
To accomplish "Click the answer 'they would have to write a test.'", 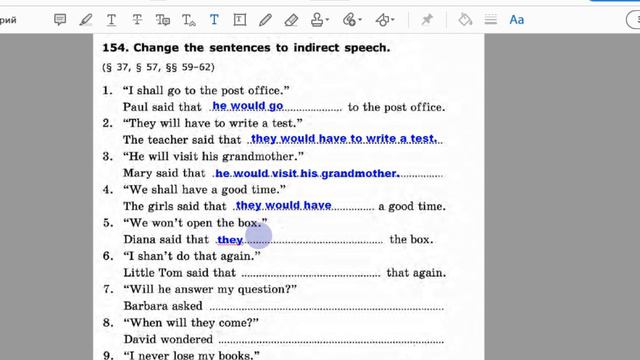I will click(344, 139).
